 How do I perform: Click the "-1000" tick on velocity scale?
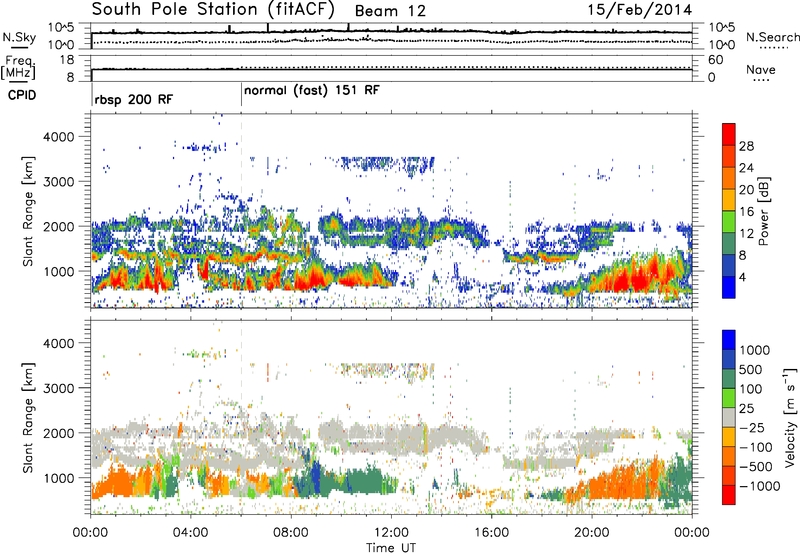point(759,486)
